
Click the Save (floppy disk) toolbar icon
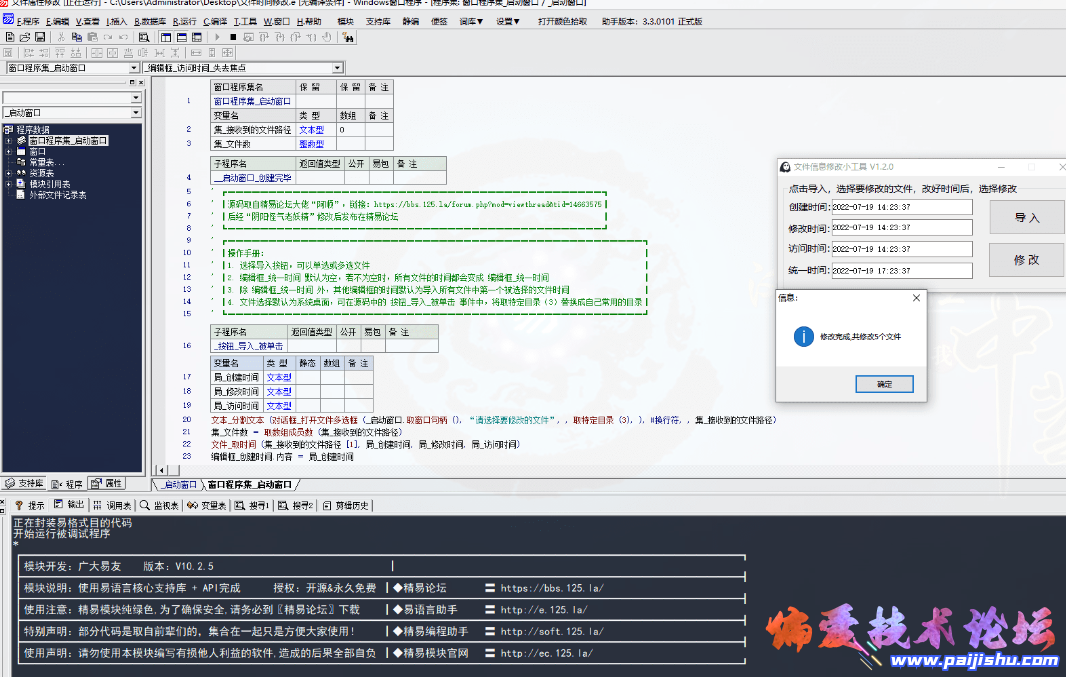tap(40, 37)
